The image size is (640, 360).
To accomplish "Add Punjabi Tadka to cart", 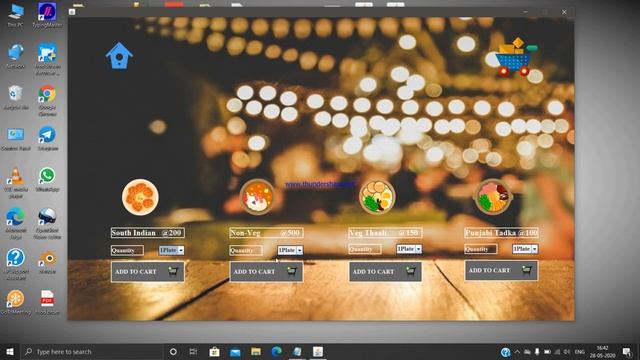I will [x=501, y=270].
